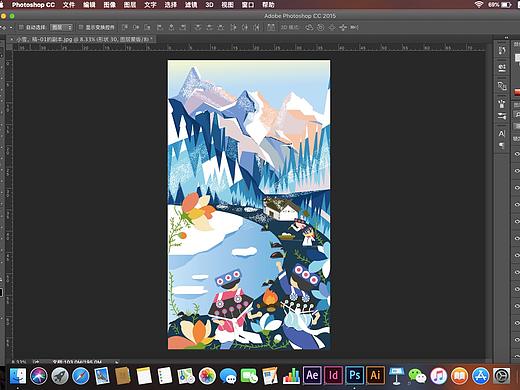Open 选择 menu
The width and height of the screenshot is (520, 390).
pyautogui.click(x=170, y=5)
